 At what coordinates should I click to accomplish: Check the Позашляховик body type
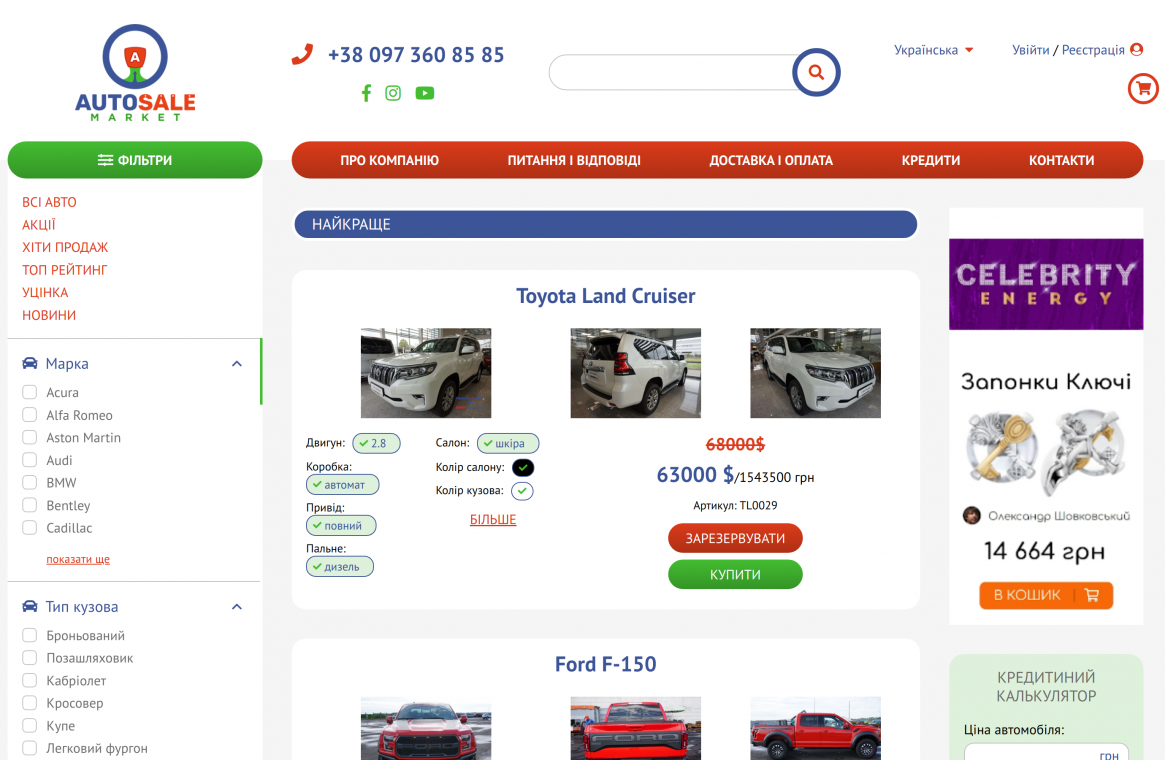pyautogui.click(x=30, y=657)
